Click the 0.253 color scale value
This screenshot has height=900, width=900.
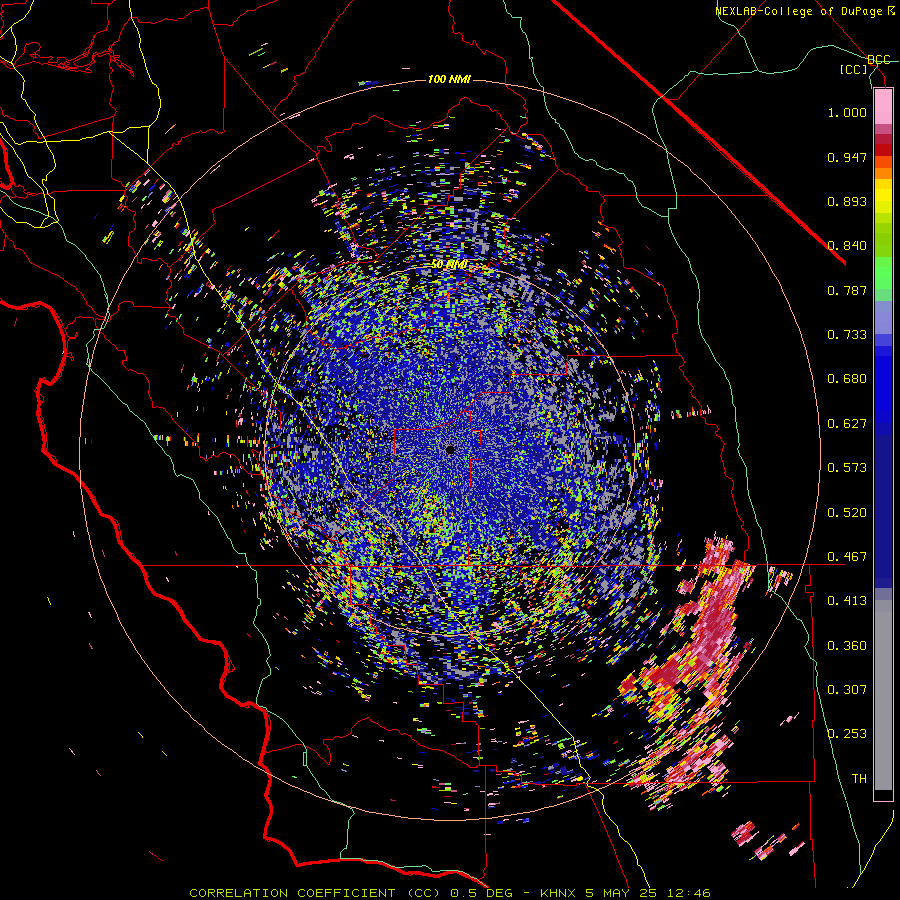[x=847, y=734]
